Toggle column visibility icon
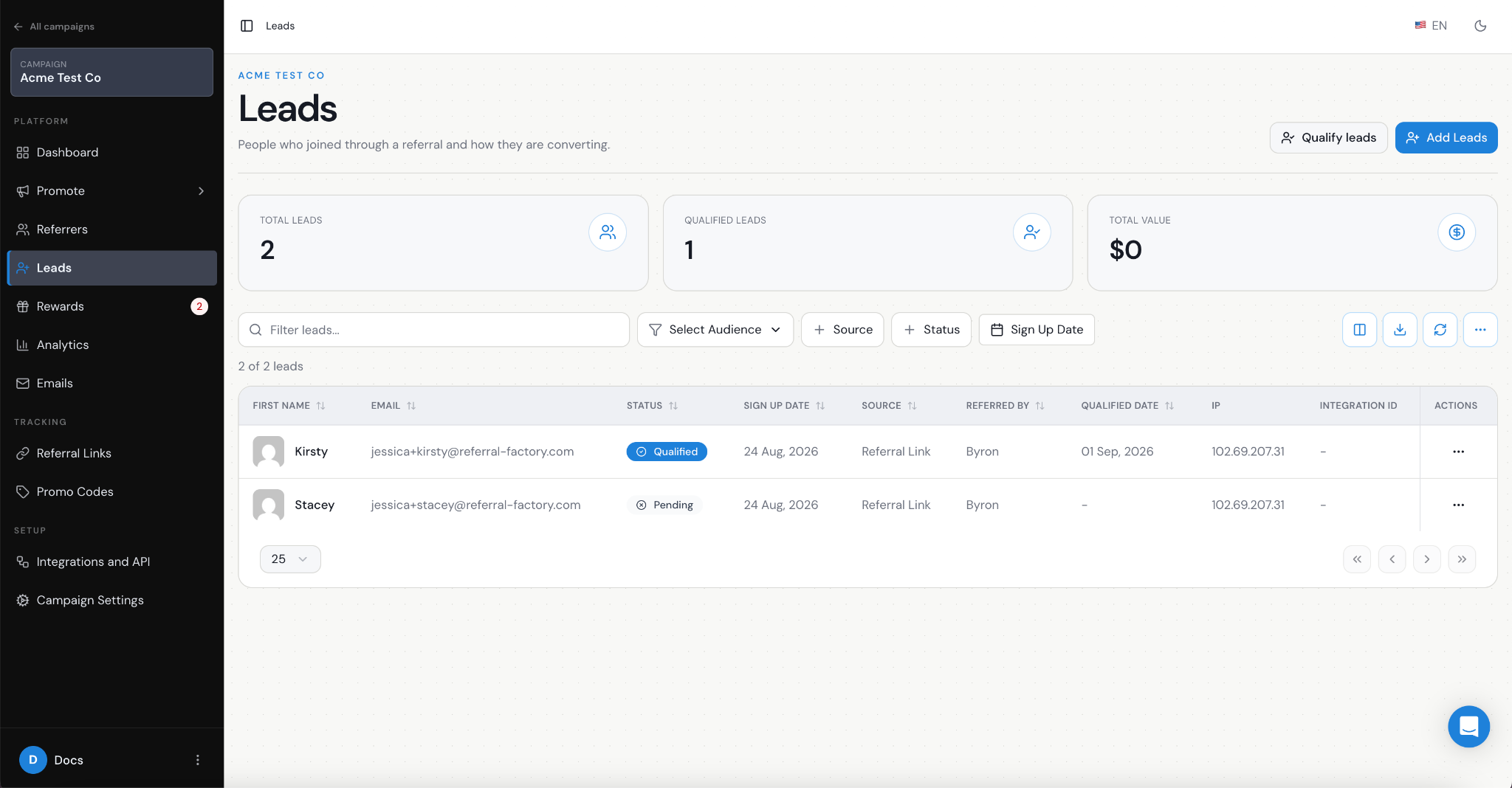Screen dimensions: 1512x788 (x=1359, y=330)
